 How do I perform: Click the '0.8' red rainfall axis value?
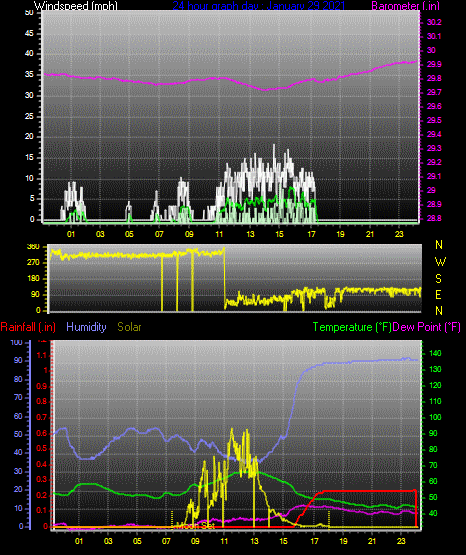(42, 402)
